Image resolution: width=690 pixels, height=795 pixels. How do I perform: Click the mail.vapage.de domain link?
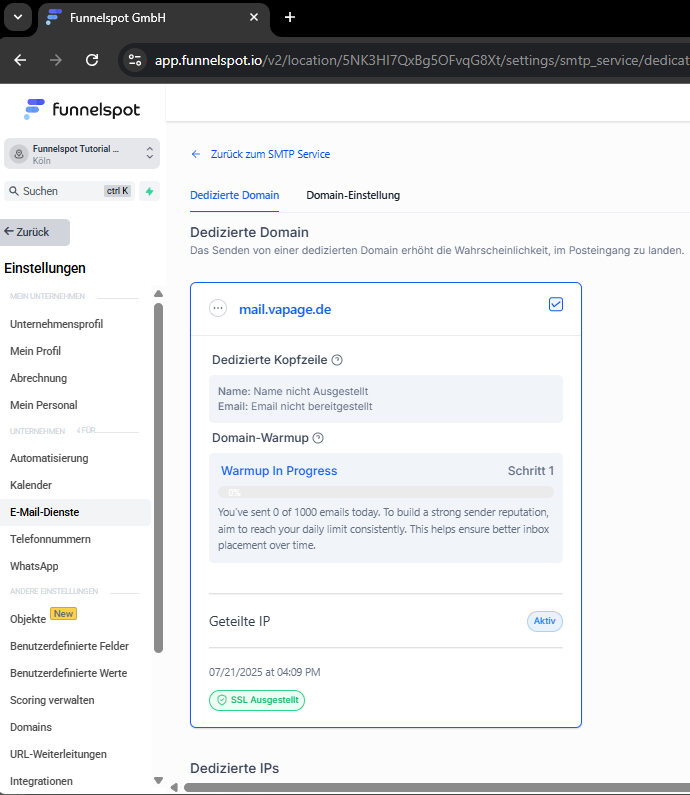pyautogui.click(x=285, y=309)
